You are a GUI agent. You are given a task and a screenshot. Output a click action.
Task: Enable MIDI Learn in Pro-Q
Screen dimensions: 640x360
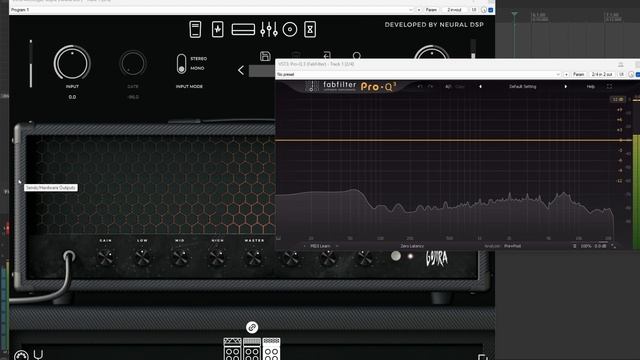click(x=320, y=246)
